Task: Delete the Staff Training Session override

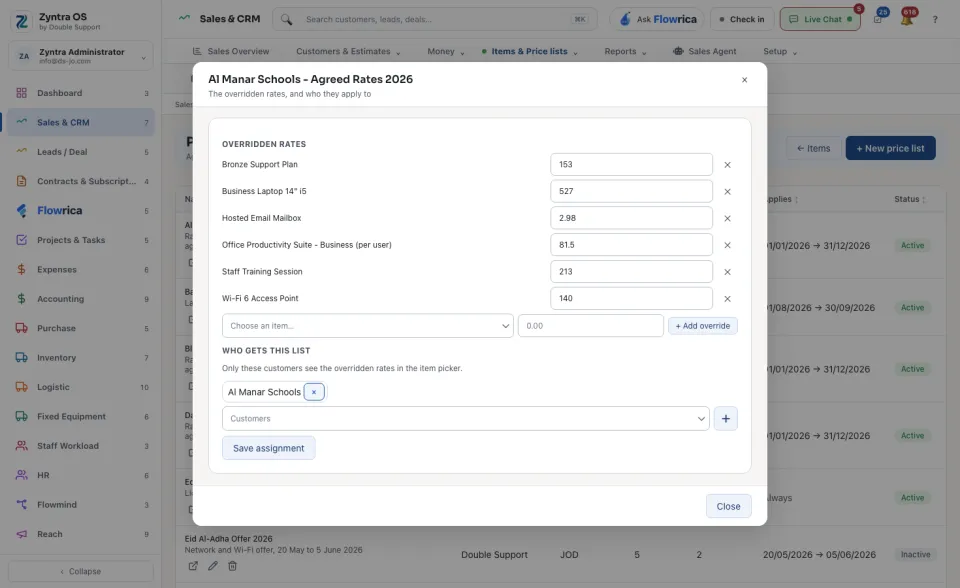Action: click(x=727, y=272)
